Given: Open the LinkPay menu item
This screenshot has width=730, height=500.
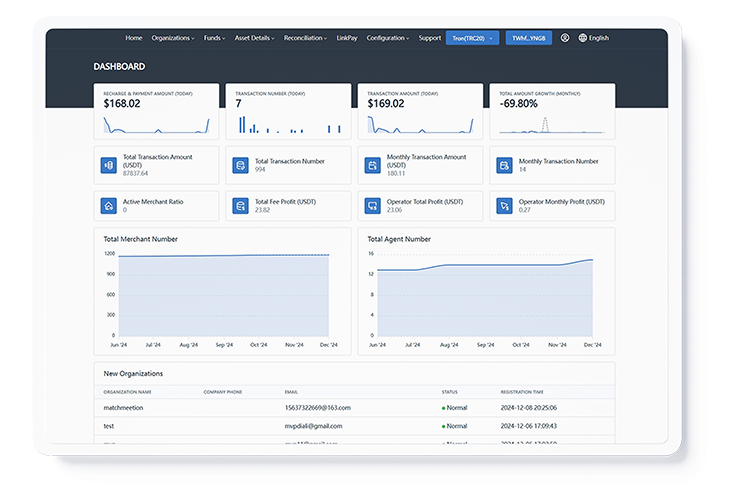Looking at the screenshot, I should click(347, 38).
